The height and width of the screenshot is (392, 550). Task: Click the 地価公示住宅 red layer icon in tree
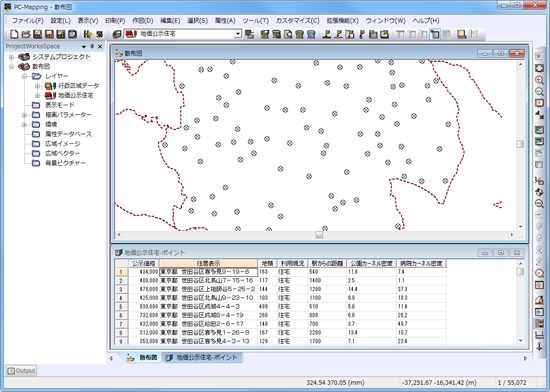(50, 95)
